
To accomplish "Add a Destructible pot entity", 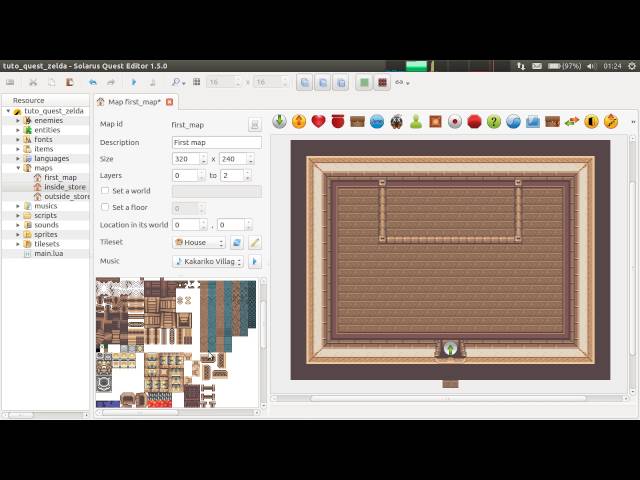I will tap(338, 121).
